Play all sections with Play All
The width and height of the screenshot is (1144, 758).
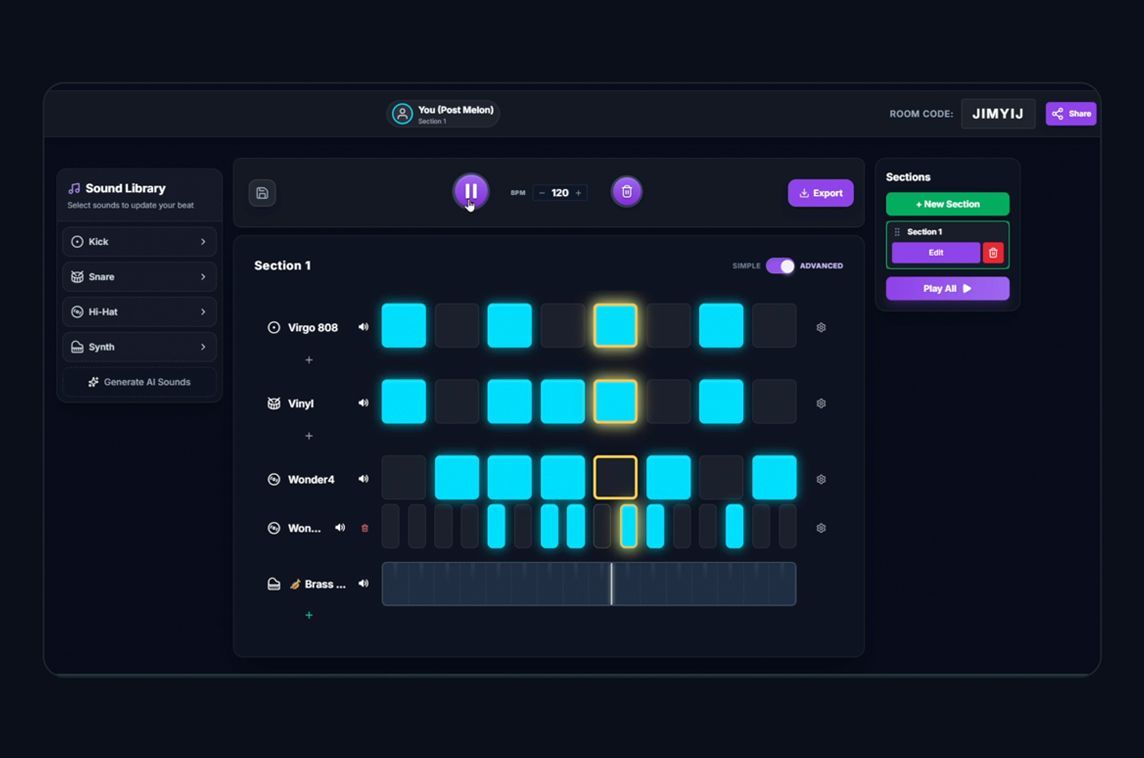point(947,288)
